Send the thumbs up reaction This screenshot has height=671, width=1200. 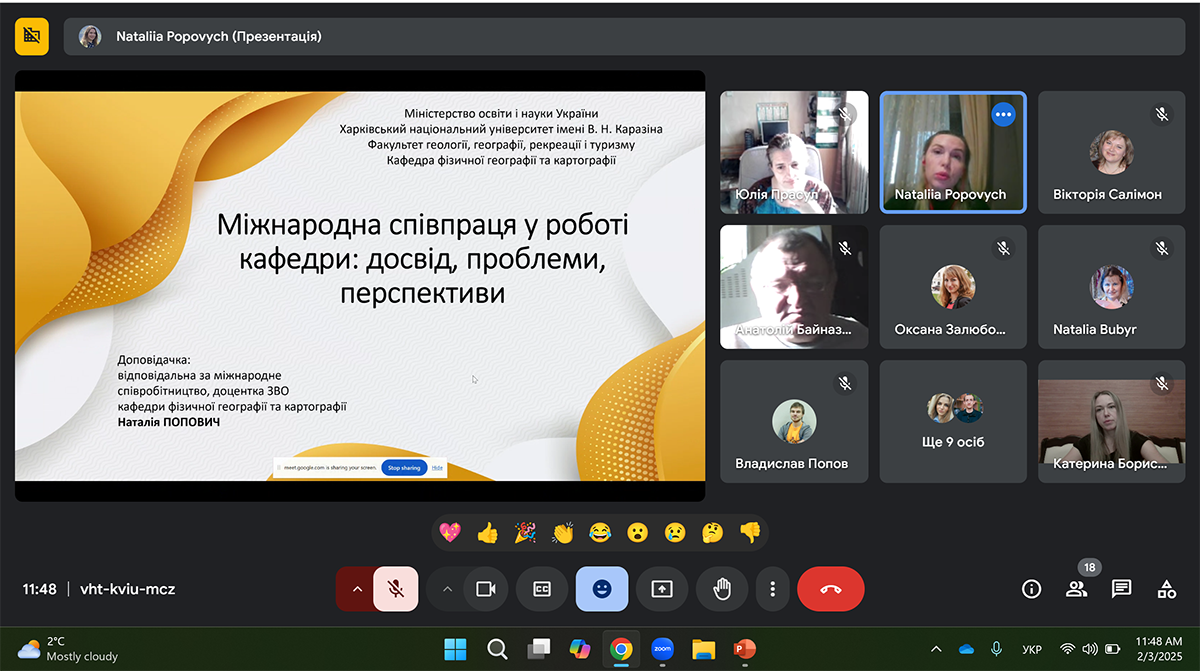pos(487,533)
